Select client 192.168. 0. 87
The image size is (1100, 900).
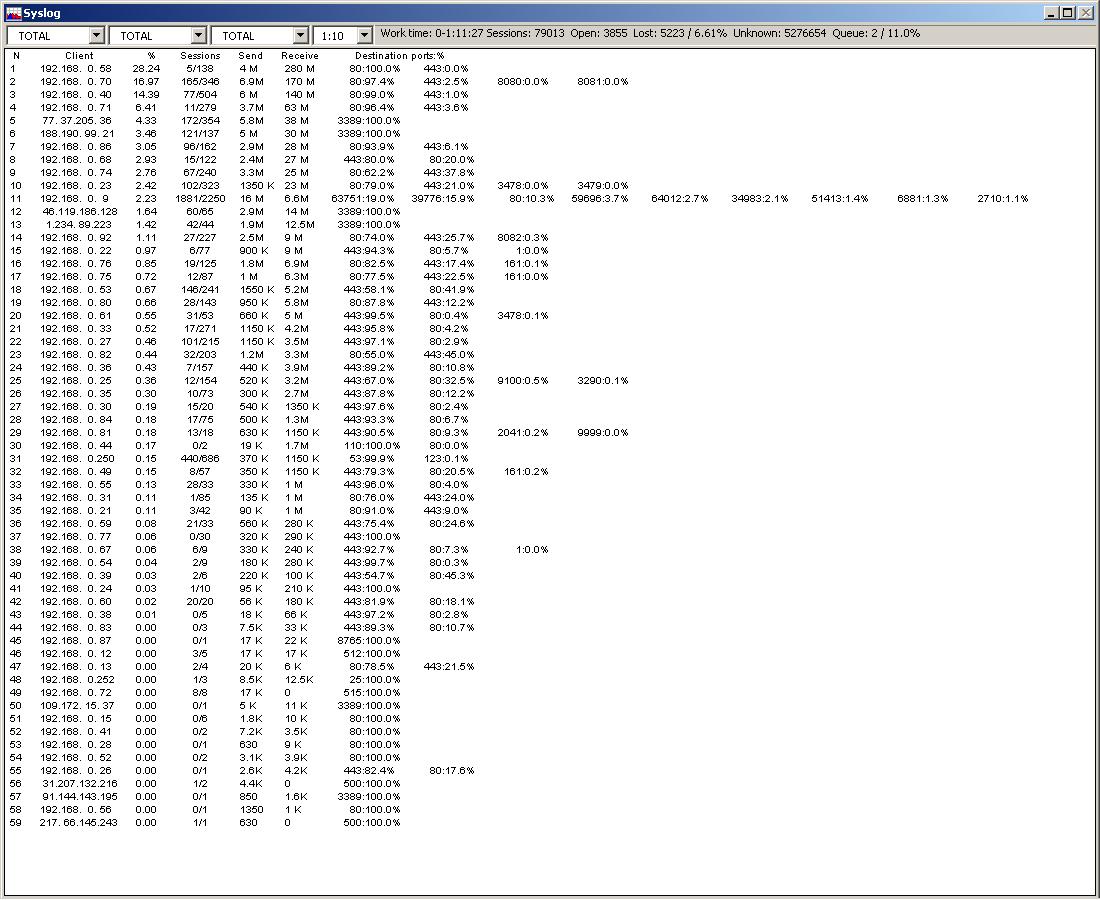76,640
